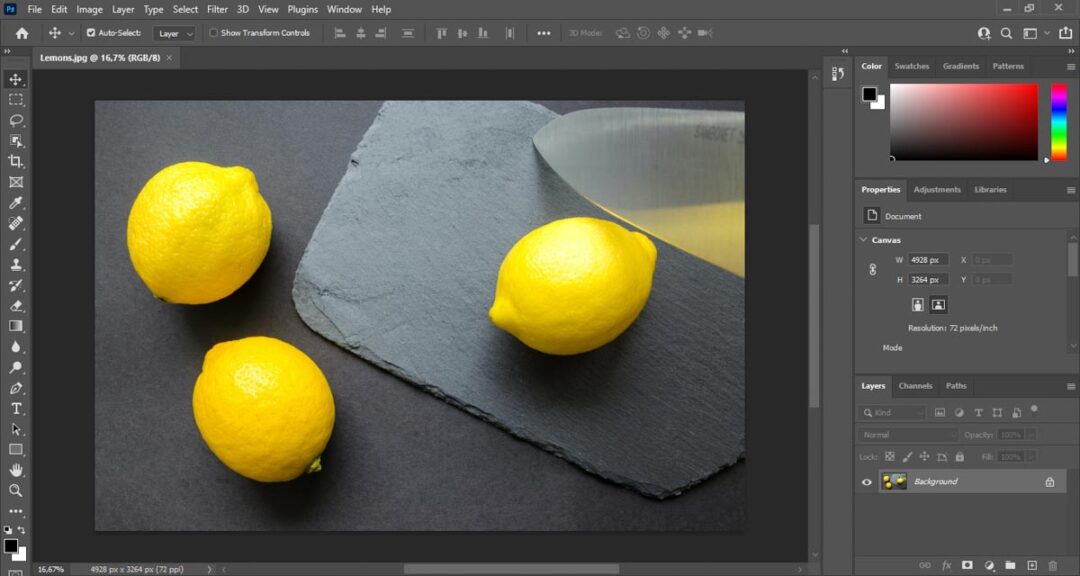1080x576 pixels.
Task: Select the Lasso tool in the toolbar
Action: pyautogui.click(x=15, y=120)
